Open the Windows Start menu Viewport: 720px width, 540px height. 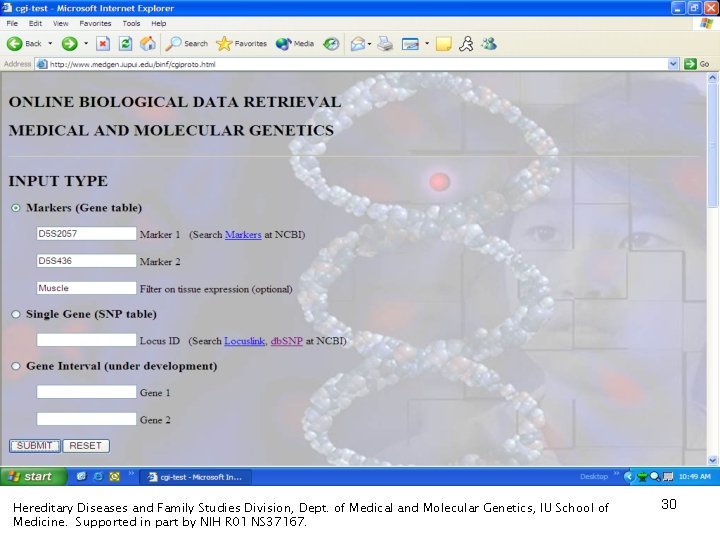point(33,477)
